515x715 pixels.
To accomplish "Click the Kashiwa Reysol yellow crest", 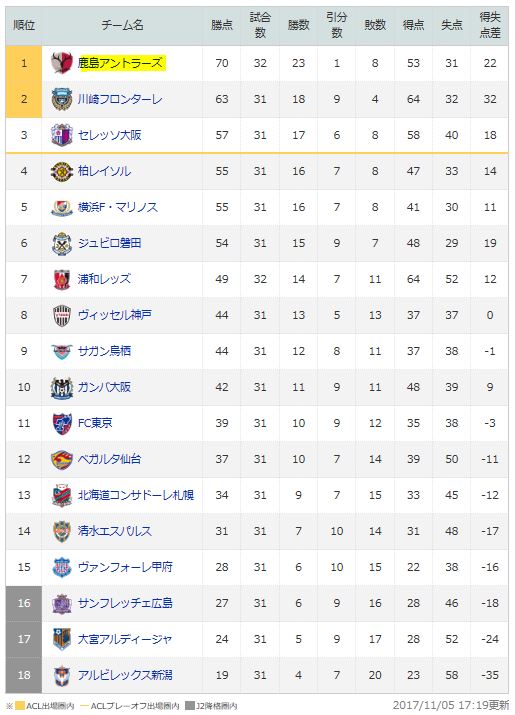I will 62,171.
